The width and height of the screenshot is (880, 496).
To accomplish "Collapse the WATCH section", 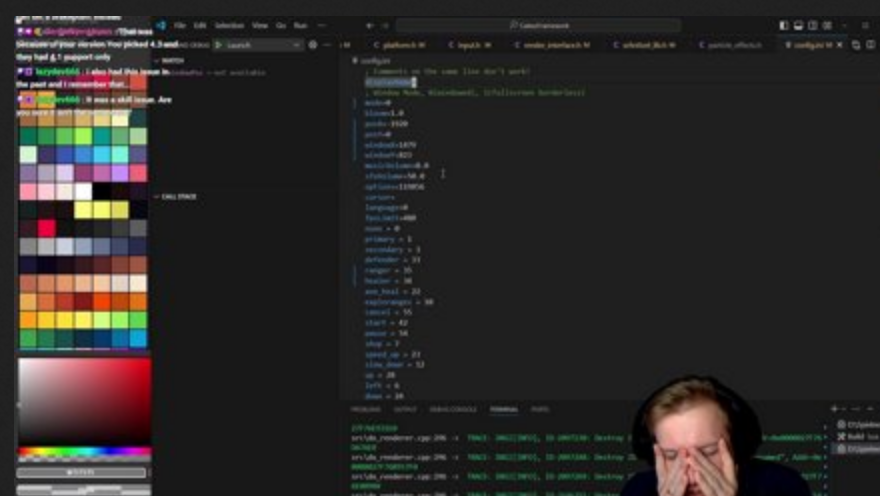I will pos(170,61).
